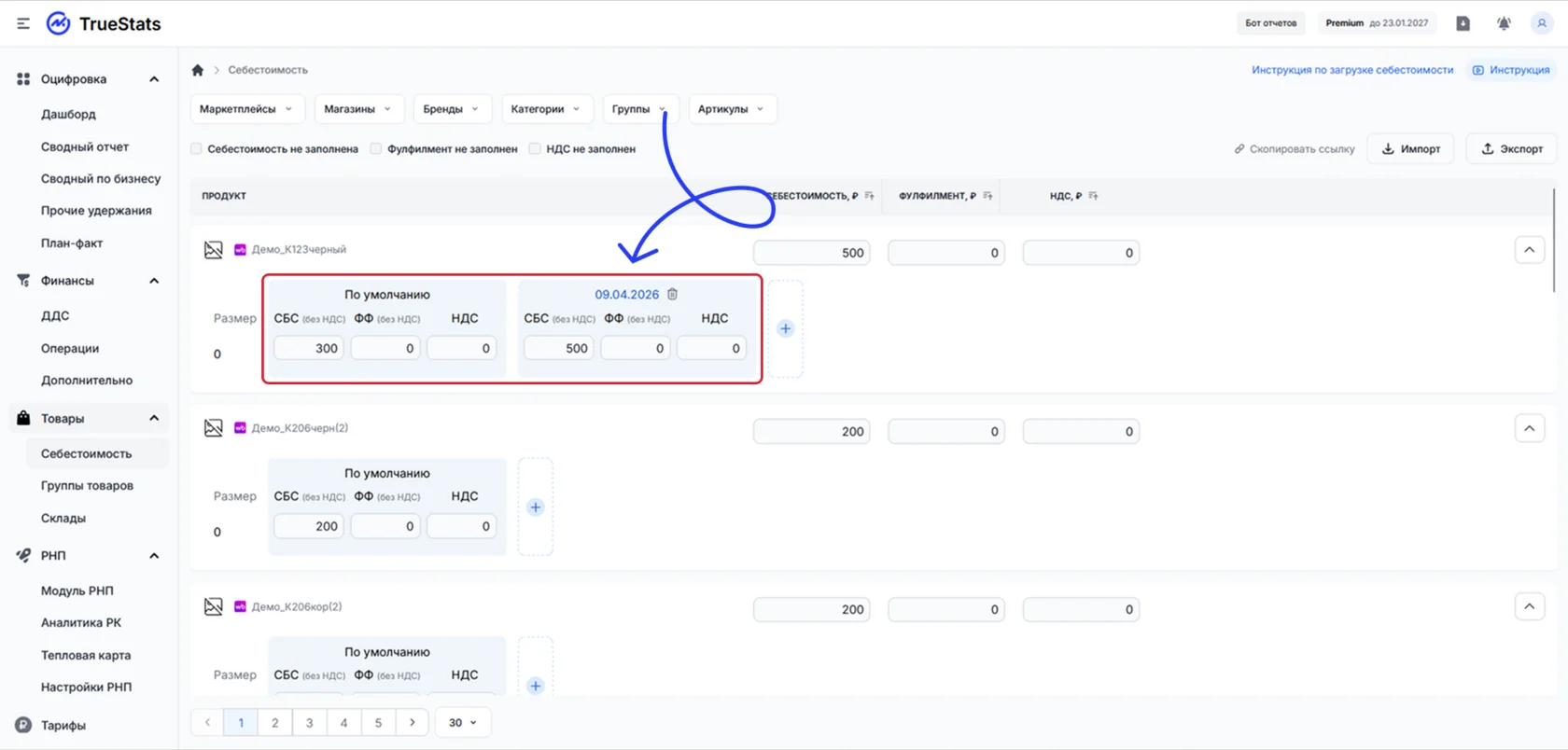This screenshot has width=1568, height=750.
Task: Toggle the hamburger sidebar menu
Action: [x=23, y=23]
